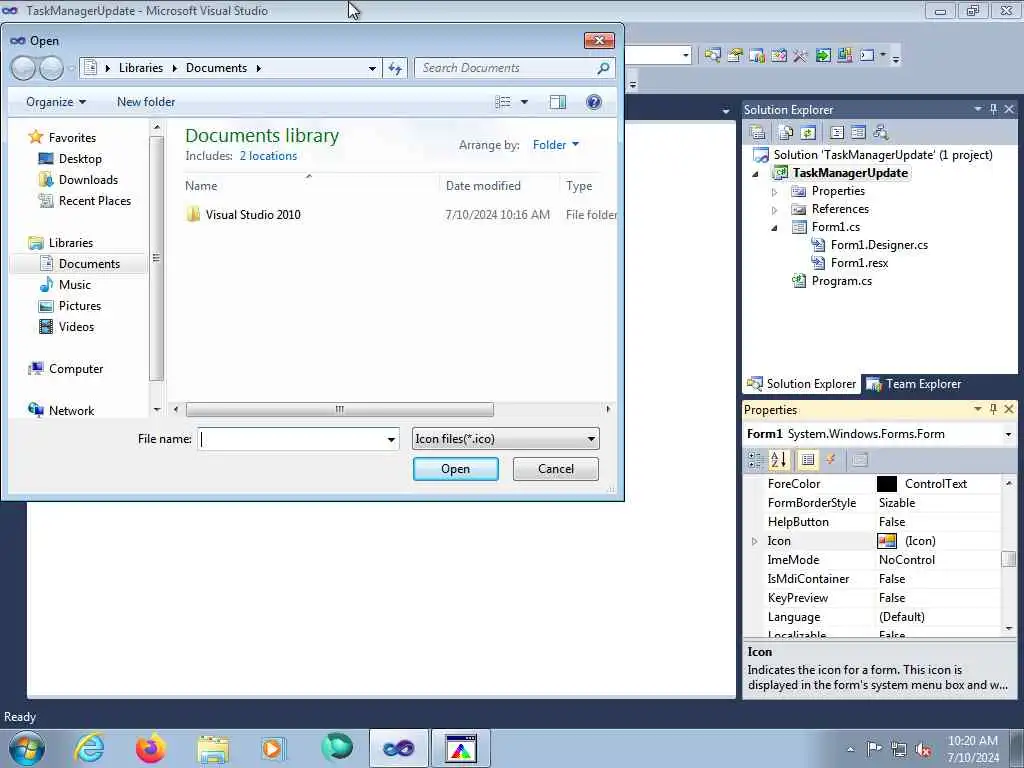The image size is (1024, 768).
Task: Select Downloads in the navigation pane
Action: click(x=88, y=180)
